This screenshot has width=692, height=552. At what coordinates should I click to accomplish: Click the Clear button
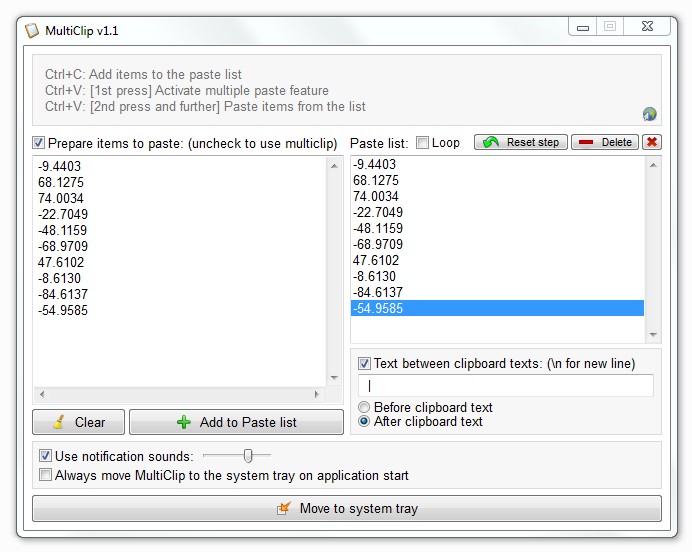[79, 422]
